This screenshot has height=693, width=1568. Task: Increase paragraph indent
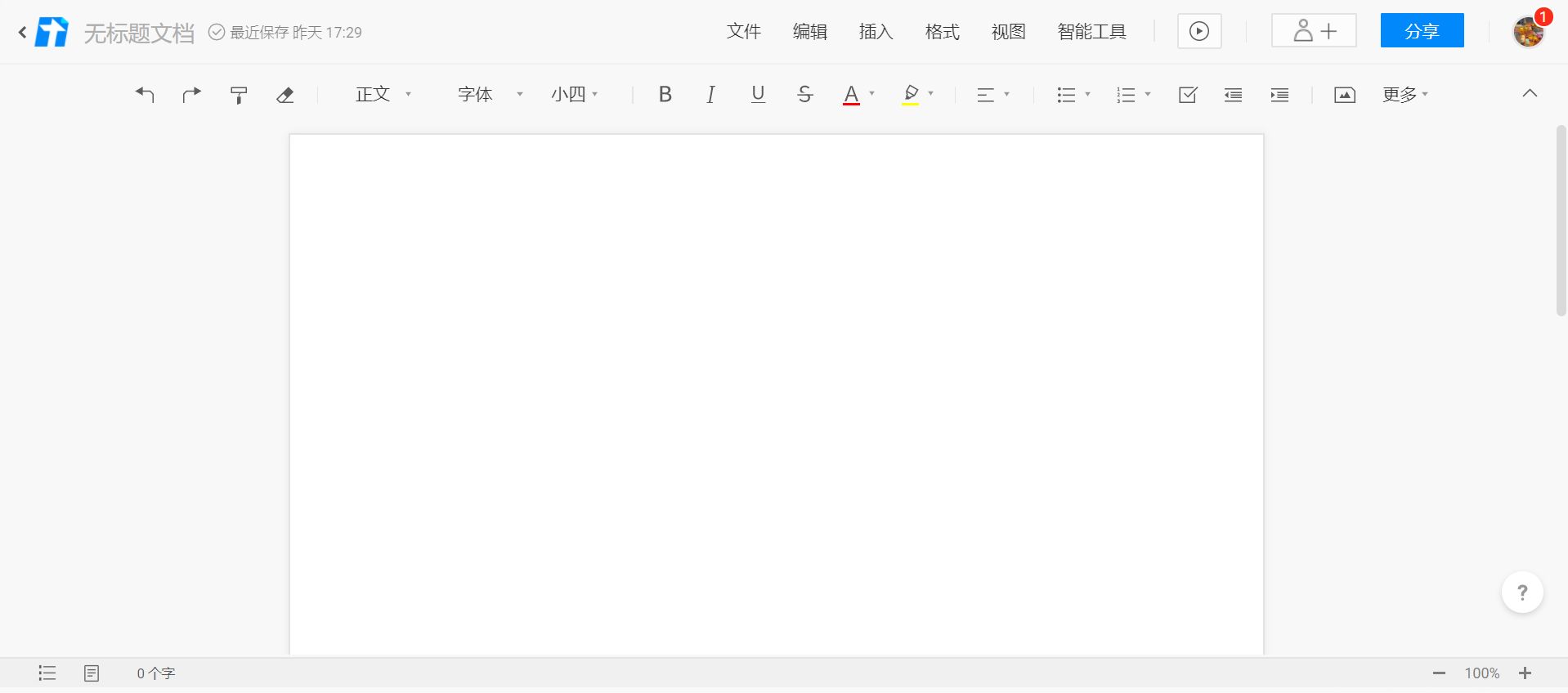[1280, 95]
